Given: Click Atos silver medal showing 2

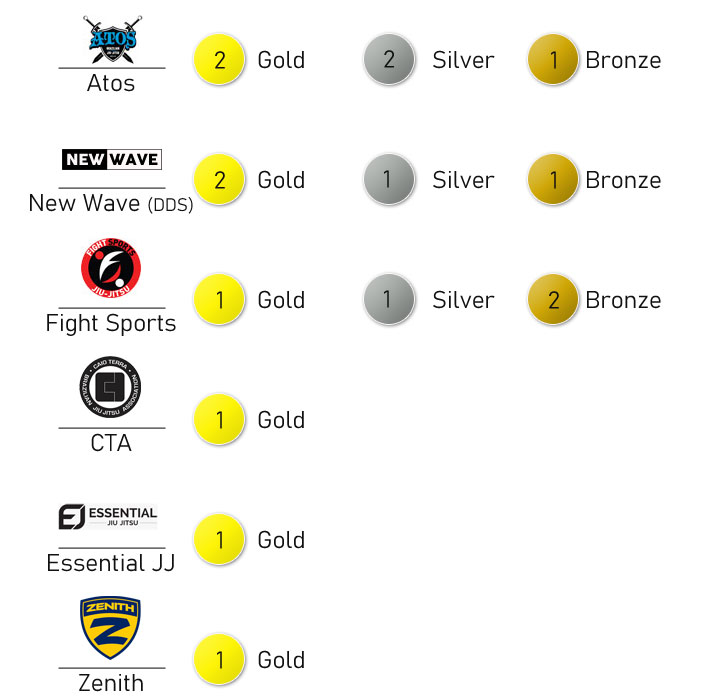Looking at the screenshot, I should [389, 59].
